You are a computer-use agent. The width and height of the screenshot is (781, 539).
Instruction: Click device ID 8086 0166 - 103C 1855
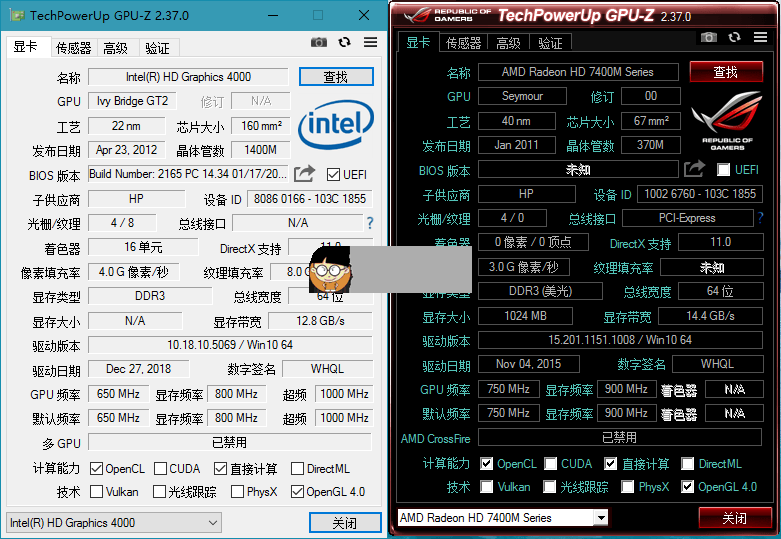click(x=310, y=199)
